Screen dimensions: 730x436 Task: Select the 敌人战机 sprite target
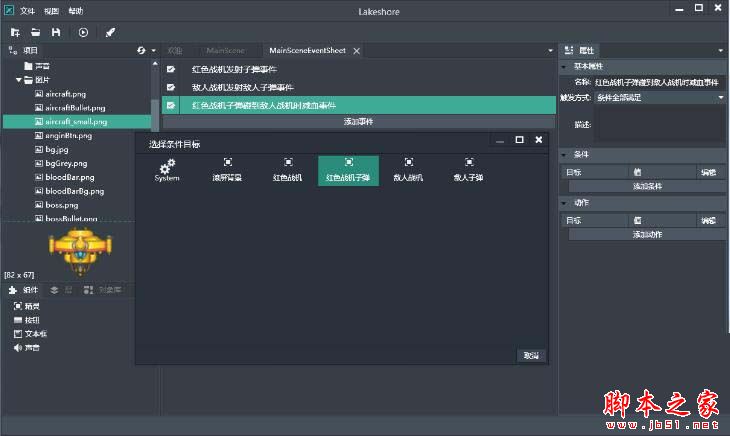pos(408,170)
